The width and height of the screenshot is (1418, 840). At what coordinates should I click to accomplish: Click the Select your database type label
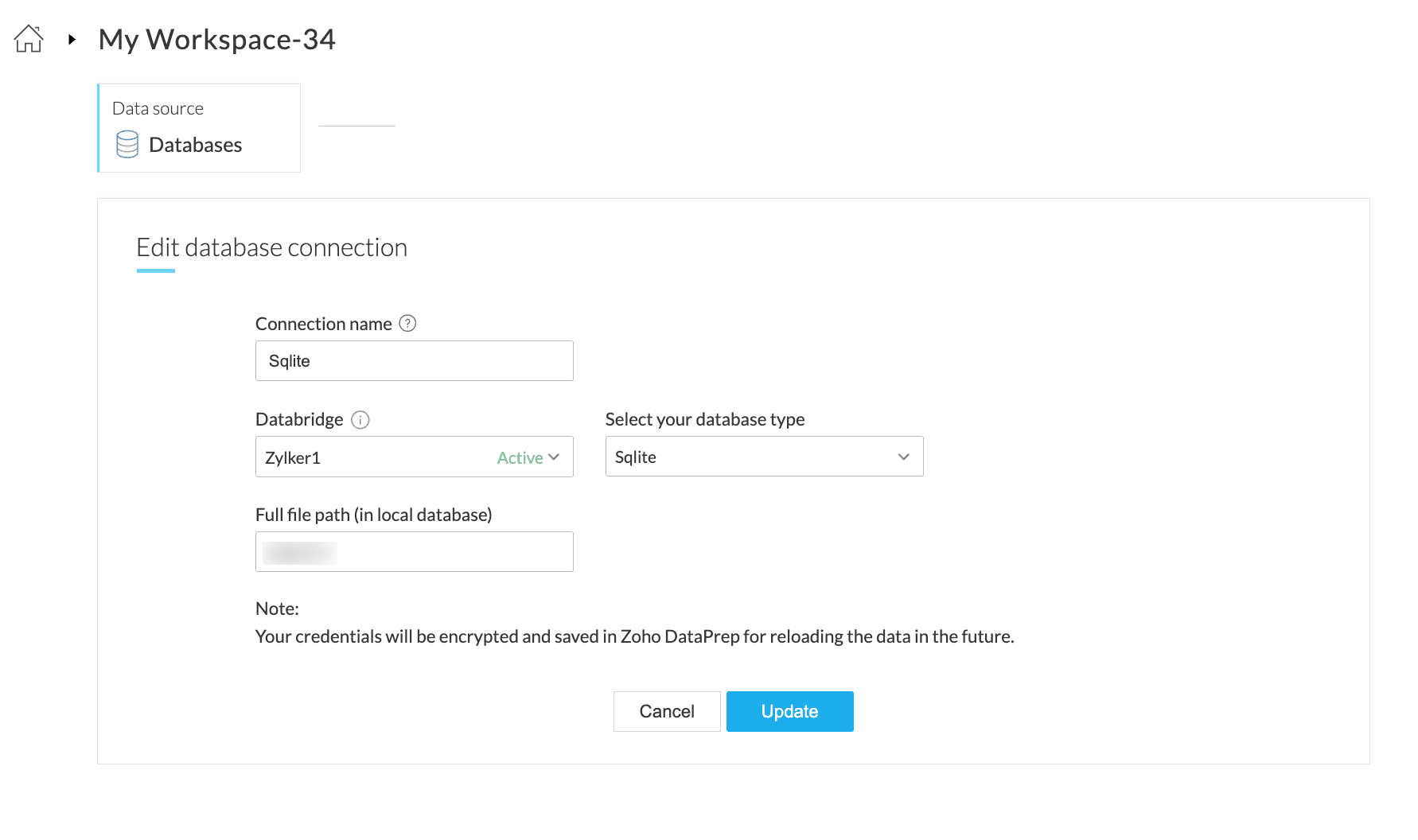click(x=704, y=420)
